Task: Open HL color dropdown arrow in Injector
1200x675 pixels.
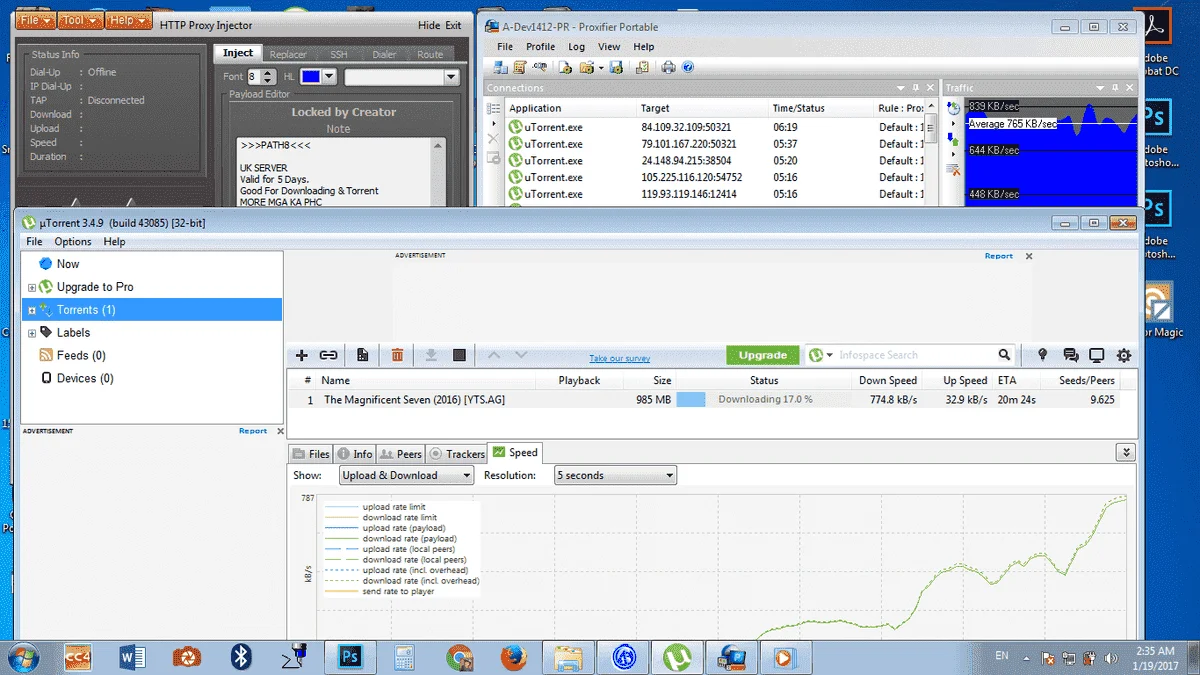Action: tap(329, 77)
